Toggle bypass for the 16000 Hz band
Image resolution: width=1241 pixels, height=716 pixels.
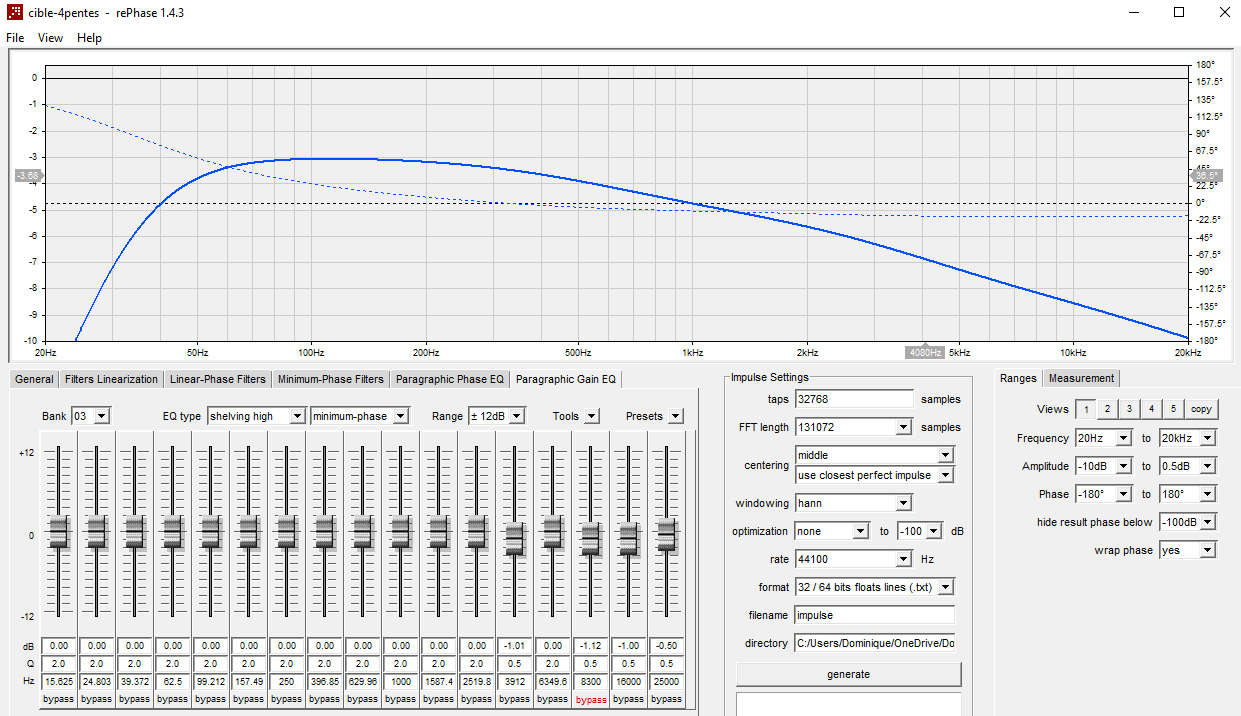coord(629,700)
